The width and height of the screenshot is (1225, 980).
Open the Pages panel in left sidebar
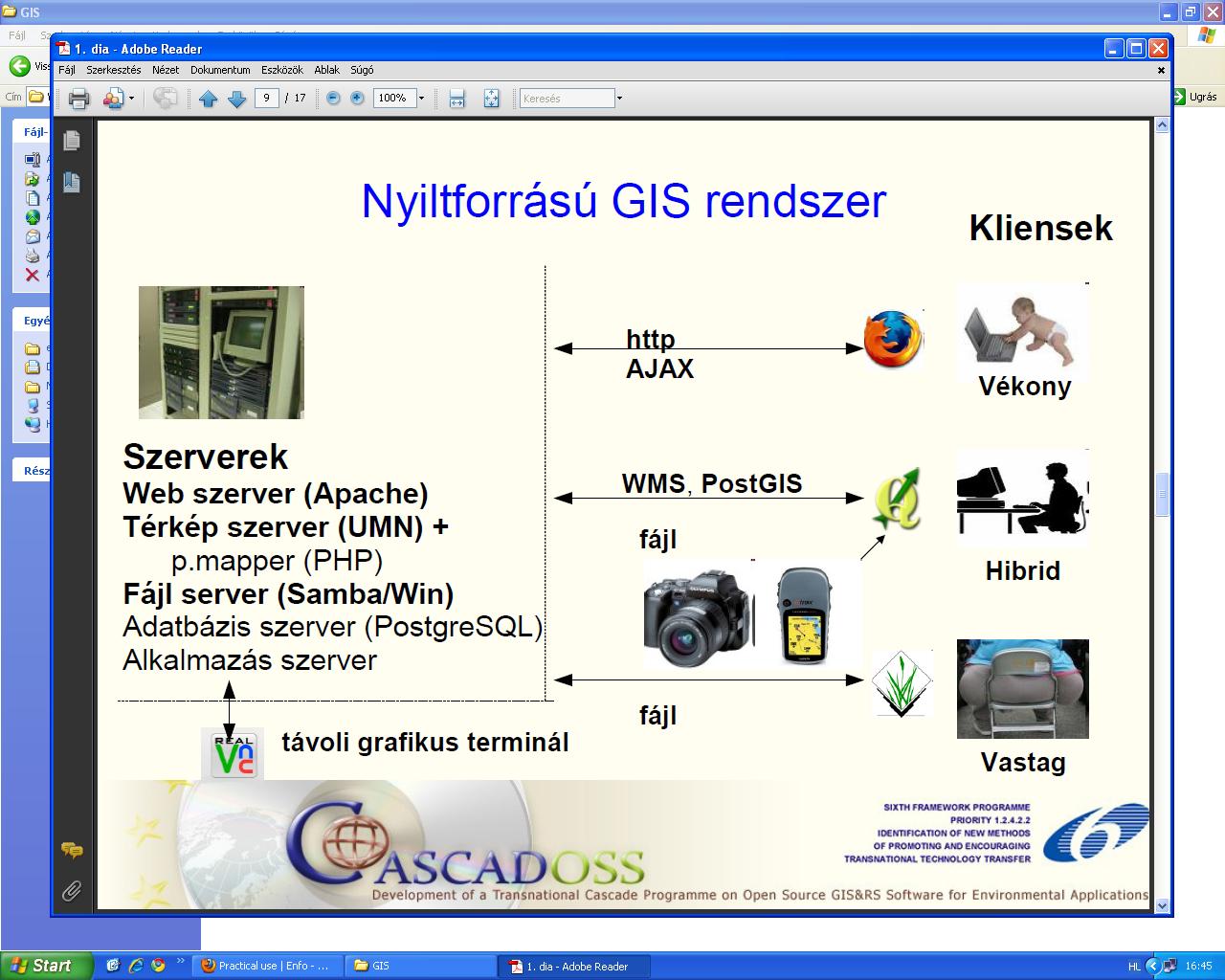click(x=72, y=141)
